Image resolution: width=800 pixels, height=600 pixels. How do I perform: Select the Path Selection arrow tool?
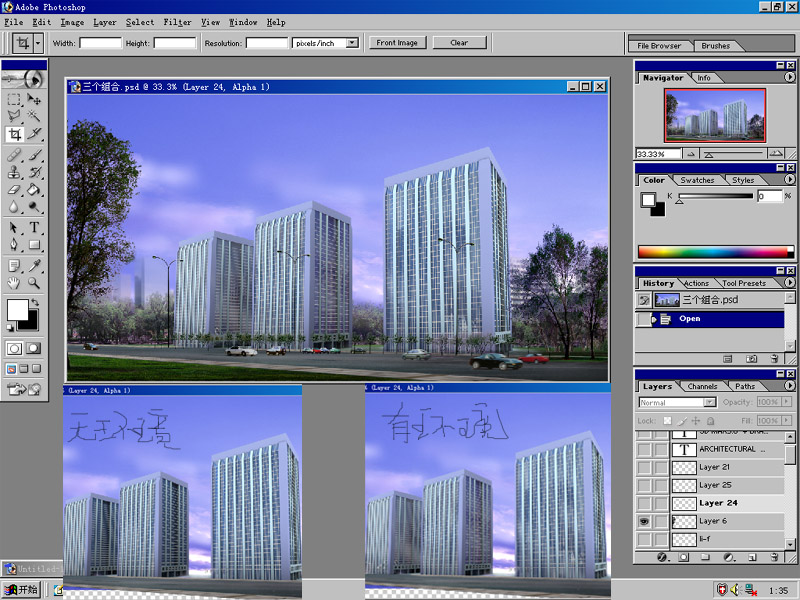(x=14, y=228)
